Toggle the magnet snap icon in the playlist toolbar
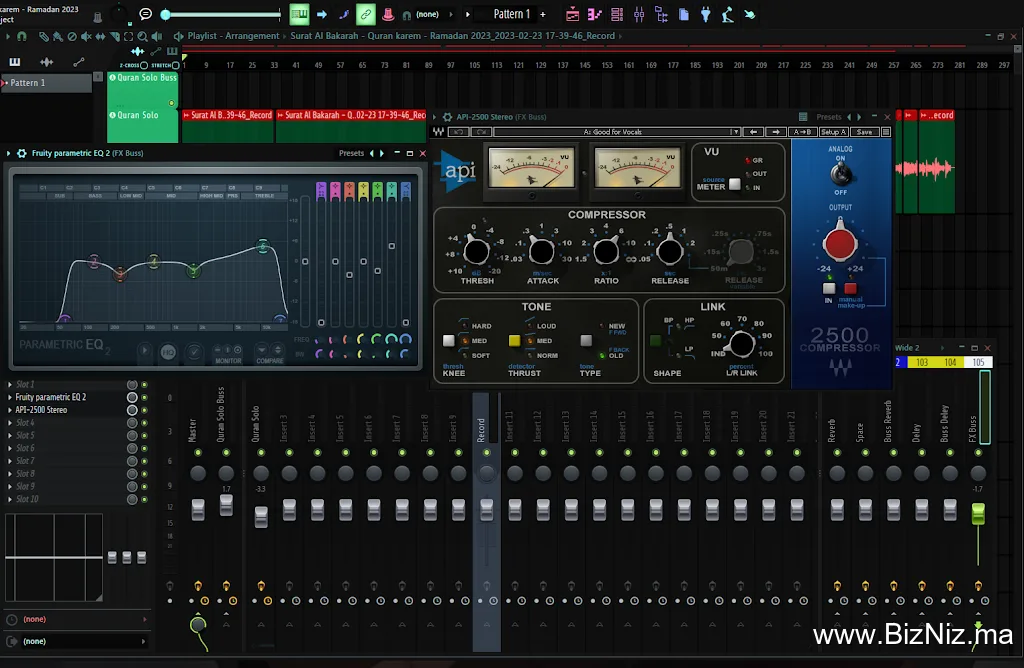1024x668 pixels. coord(22,37)
